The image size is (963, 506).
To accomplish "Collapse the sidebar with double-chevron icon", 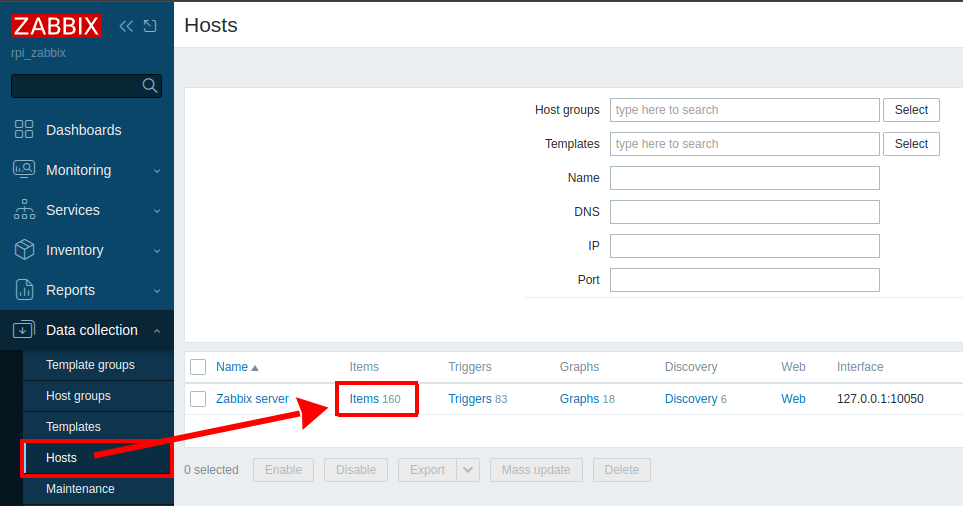I will [126, 26].
